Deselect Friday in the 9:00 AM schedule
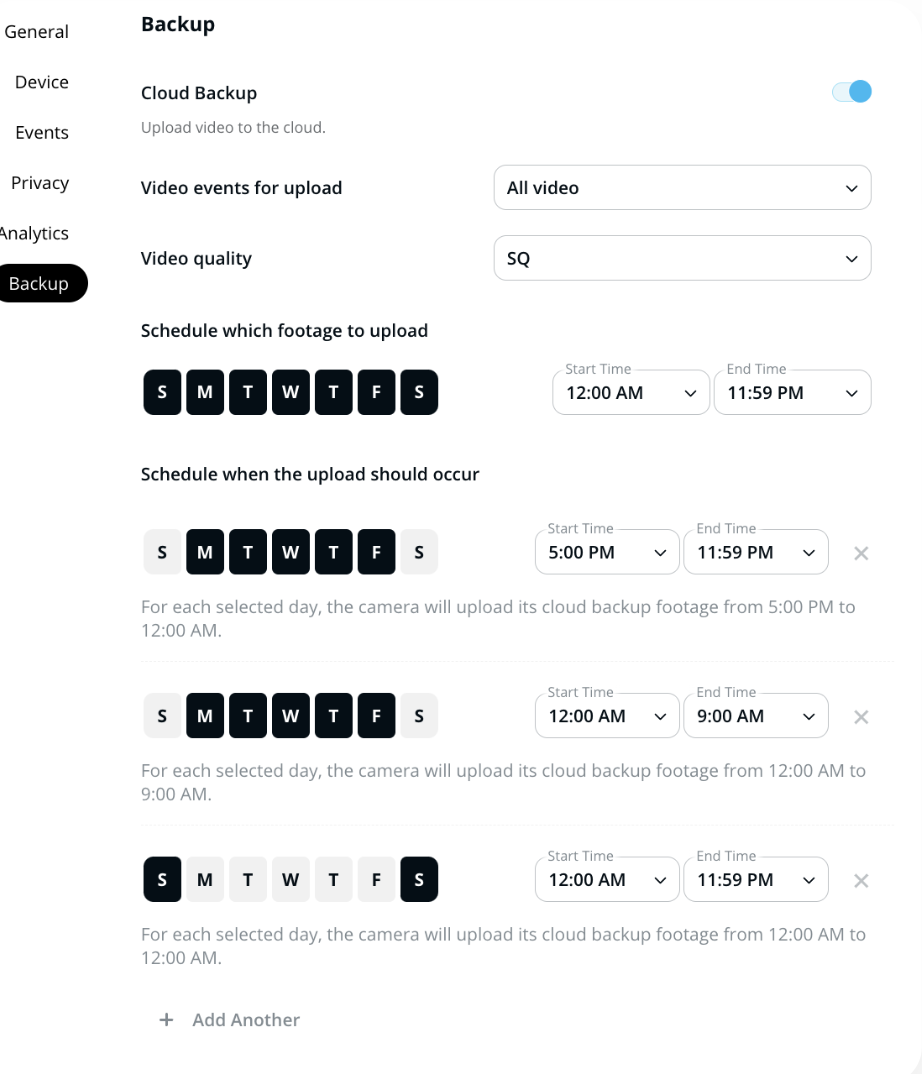 coord(376,716)
